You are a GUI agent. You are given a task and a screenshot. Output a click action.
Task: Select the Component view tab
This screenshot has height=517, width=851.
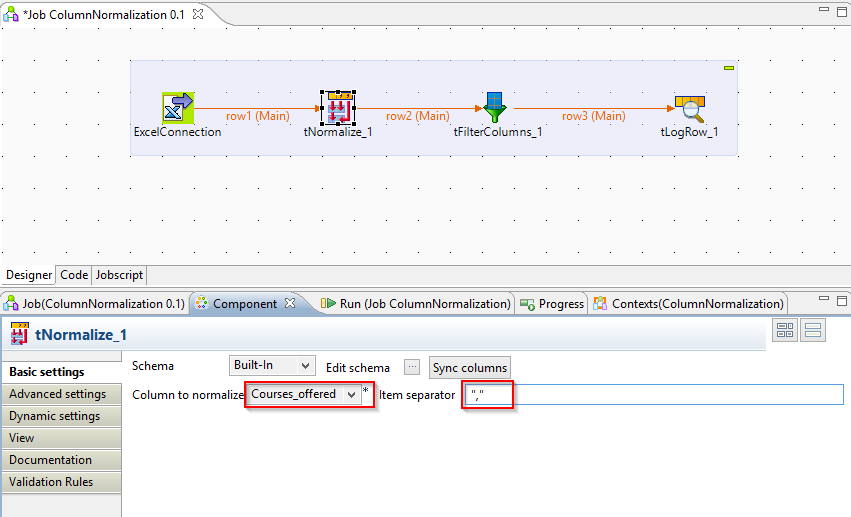pyautogui.click(x=245, y=304)
